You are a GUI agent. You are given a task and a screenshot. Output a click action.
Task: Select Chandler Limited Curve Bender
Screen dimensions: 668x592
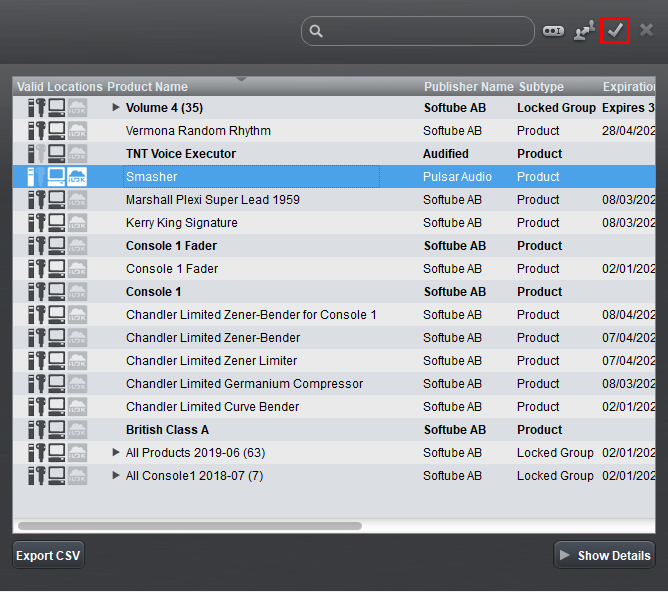tap(334, 406)
